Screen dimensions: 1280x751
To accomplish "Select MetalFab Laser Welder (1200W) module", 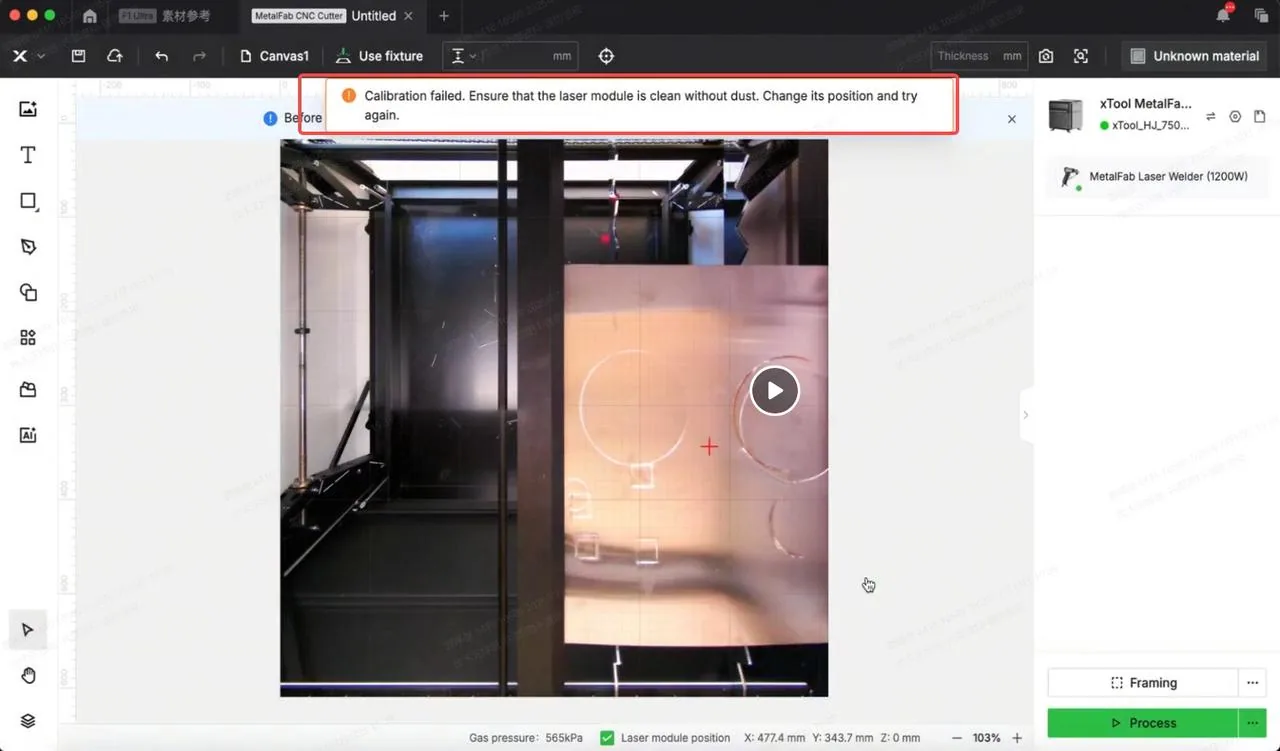I will coord(1157,177).
